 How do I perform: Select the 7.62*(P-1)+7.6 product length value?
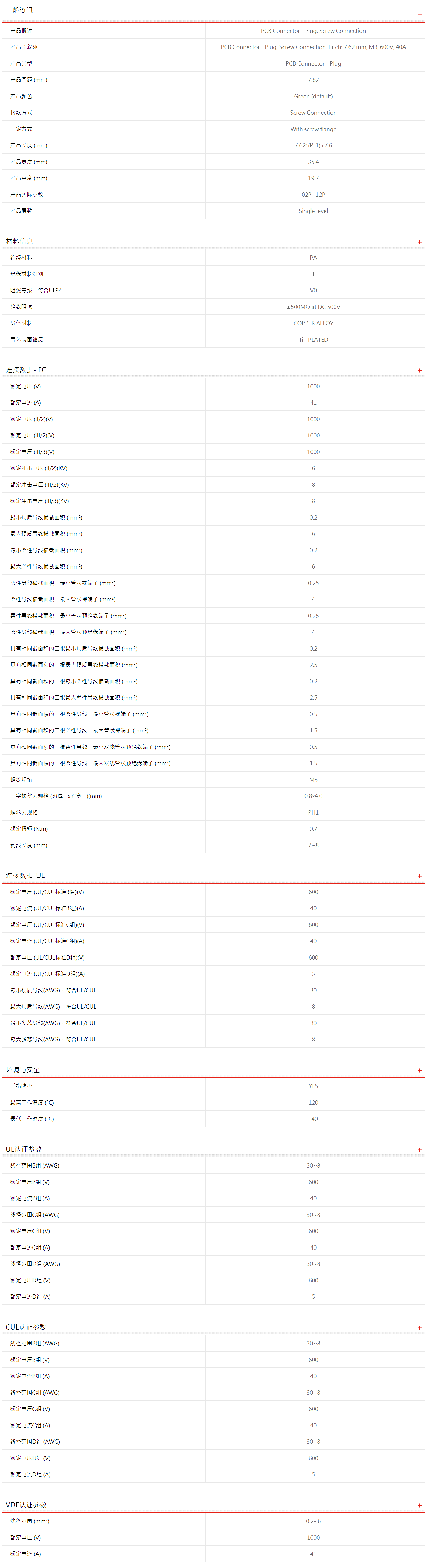[x=313, y=146]
